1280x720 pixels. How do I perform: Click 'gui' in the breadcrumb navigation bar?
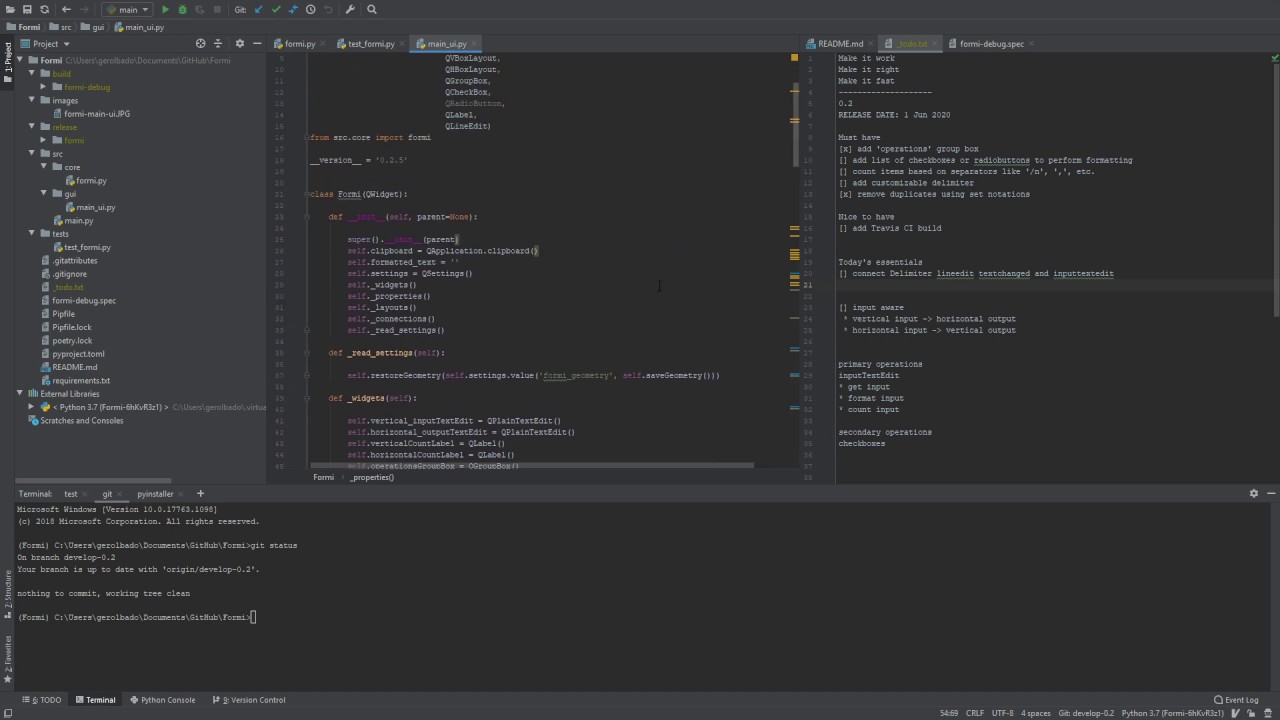pos(98,27)
